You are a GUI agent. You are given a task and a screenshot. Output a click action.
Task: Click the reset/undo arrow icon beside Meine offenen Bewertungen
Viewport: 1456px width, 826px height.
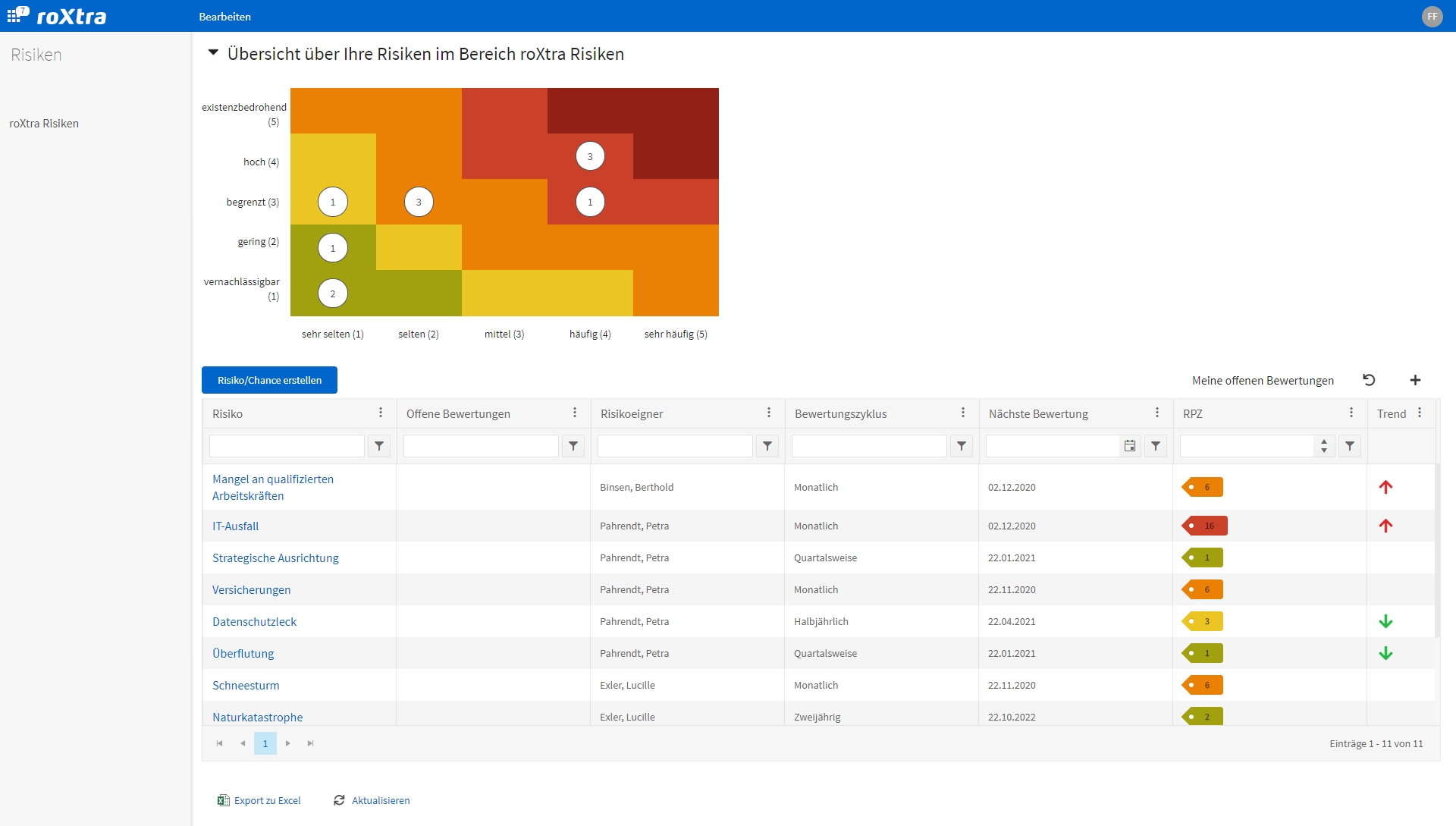click(1369, 380)
